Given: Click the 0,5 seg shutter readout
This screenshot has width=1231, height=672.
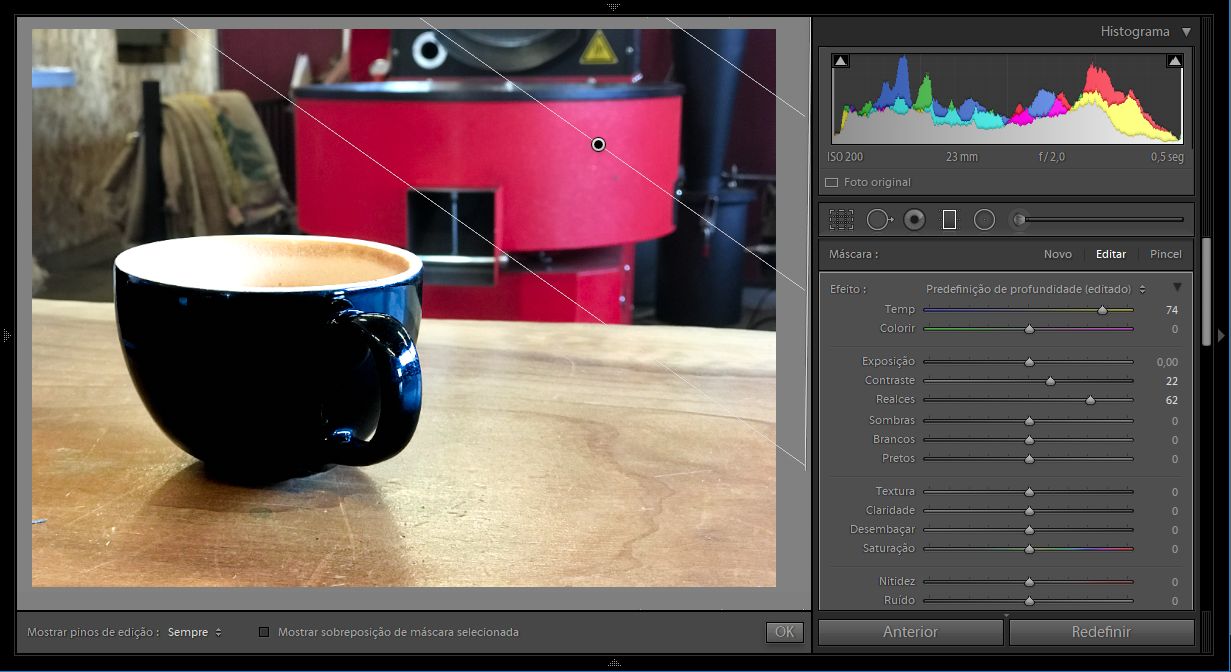Looking at the screenshot, I should [x=1167, y=157].
